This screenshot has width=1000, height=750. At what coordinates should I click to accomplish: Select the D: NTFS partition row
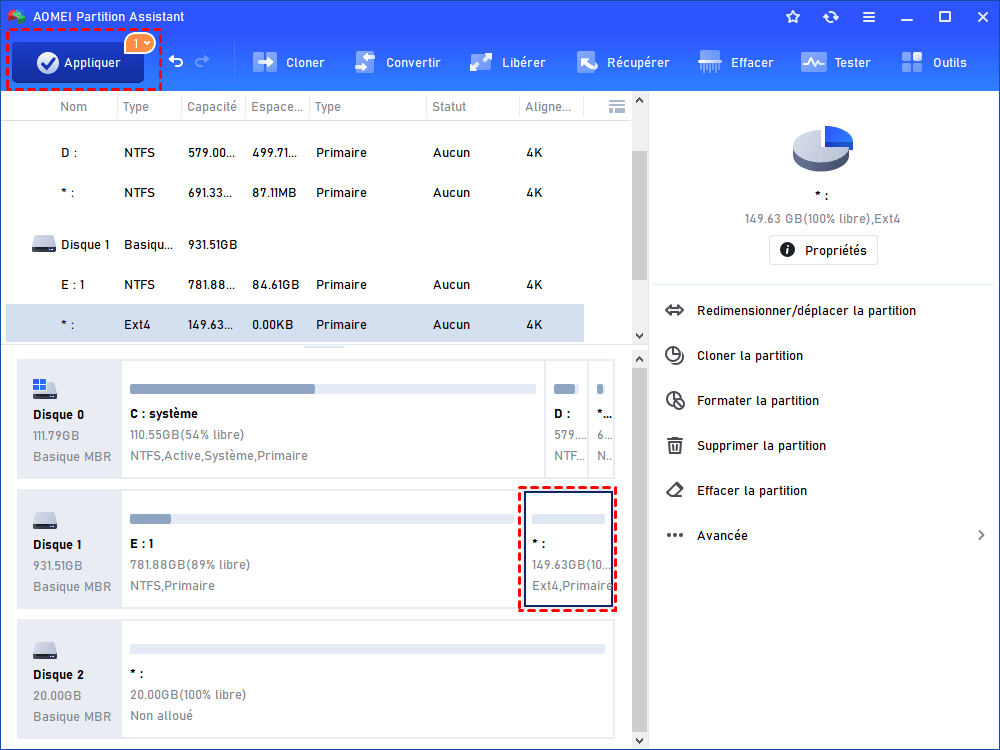[x=295, y=152]
